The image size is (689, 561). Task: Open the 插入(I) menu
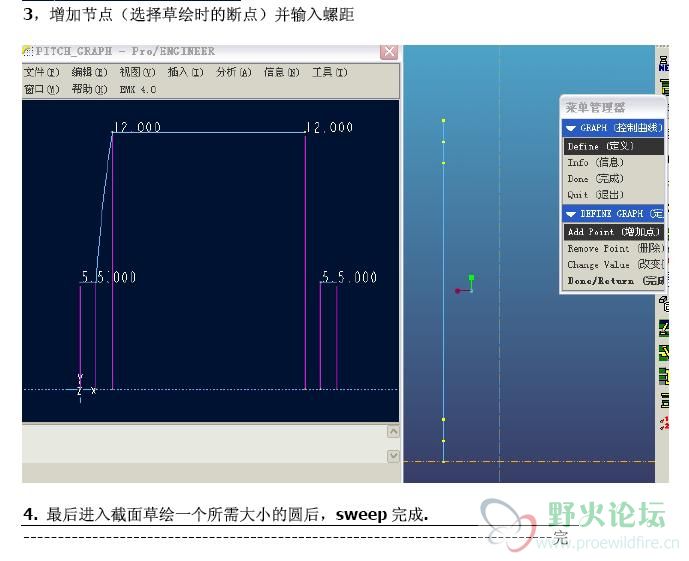(x=185, y=72)
